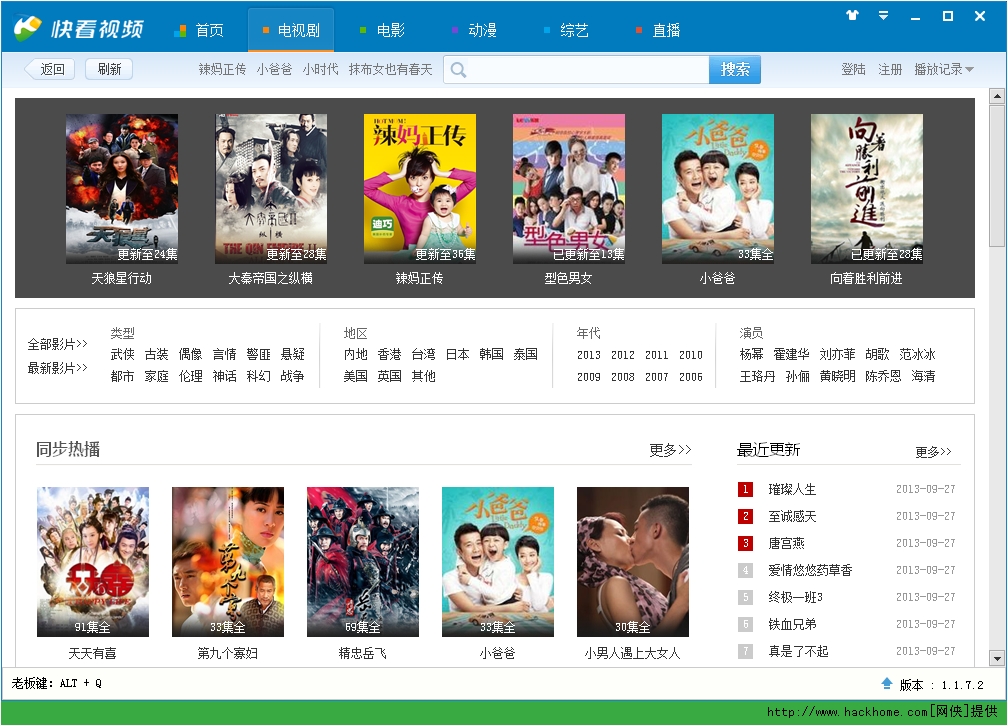Filter by genre 武侠
1008x726 pixels.
click(x=122, y=354)
